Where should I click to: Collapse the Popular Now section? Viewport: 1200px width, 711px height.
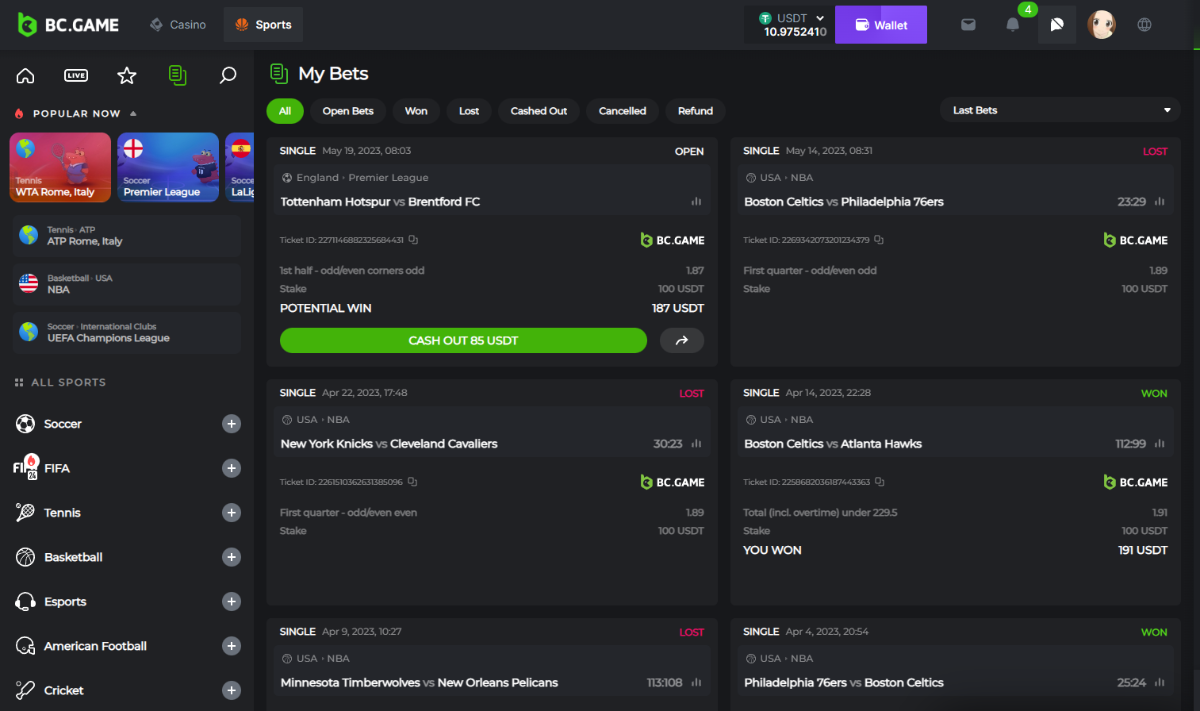pos(134,114)
